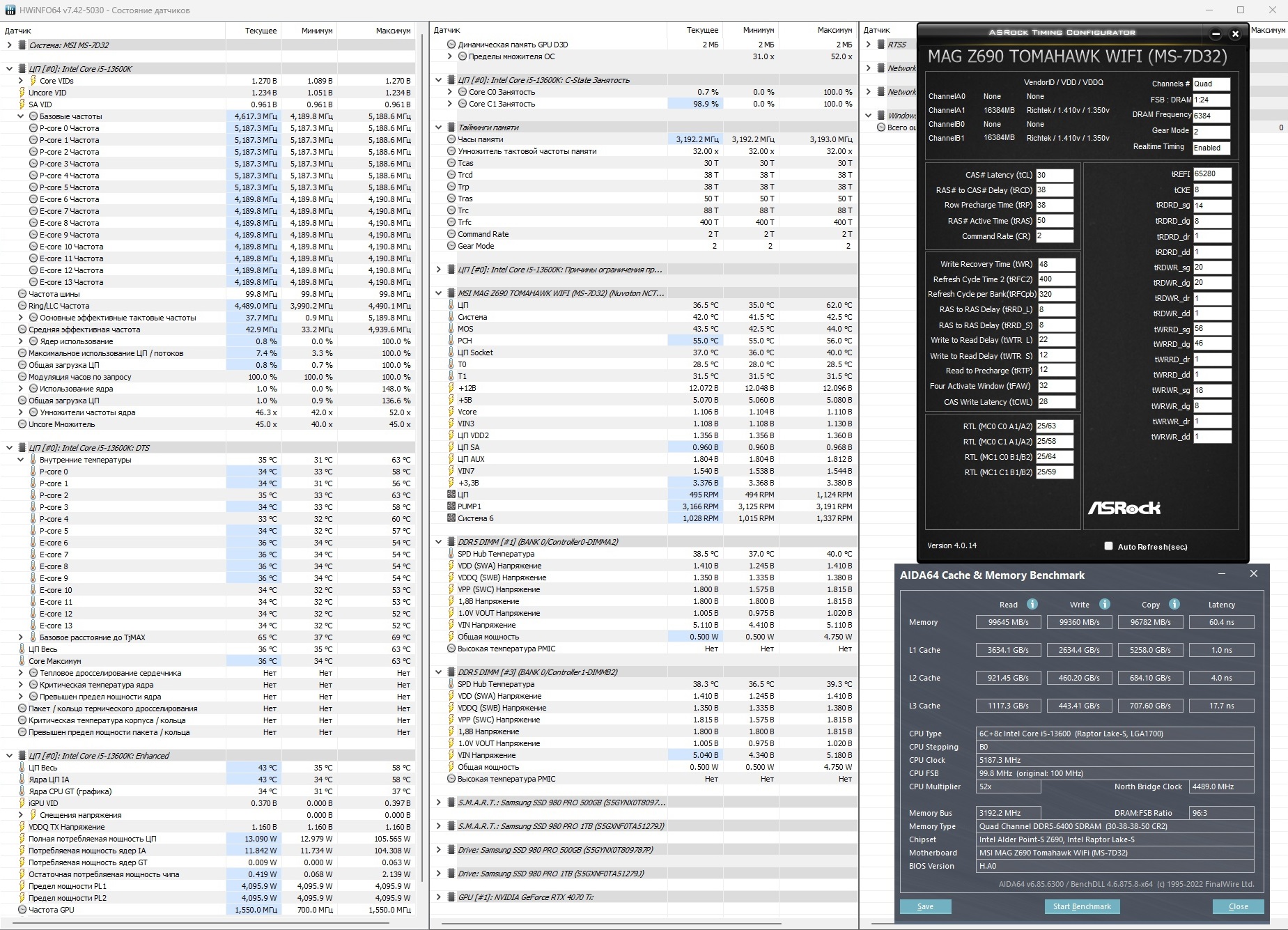
Task: Expand the Система: MSI MS-7D32 sensor group
Action: (x=9, y=45)
